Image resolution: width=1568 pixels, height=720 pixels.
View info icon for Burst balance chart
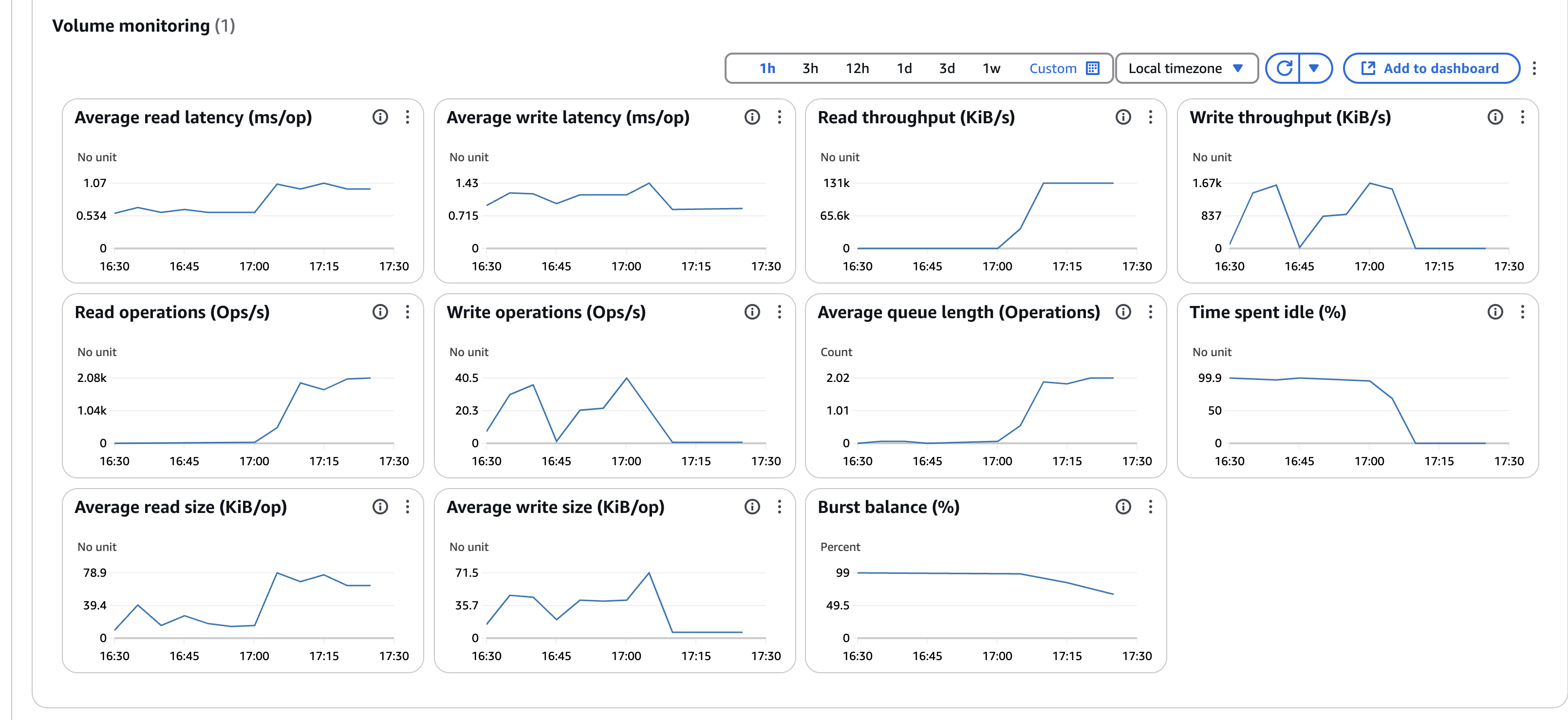pos(1123,507)
